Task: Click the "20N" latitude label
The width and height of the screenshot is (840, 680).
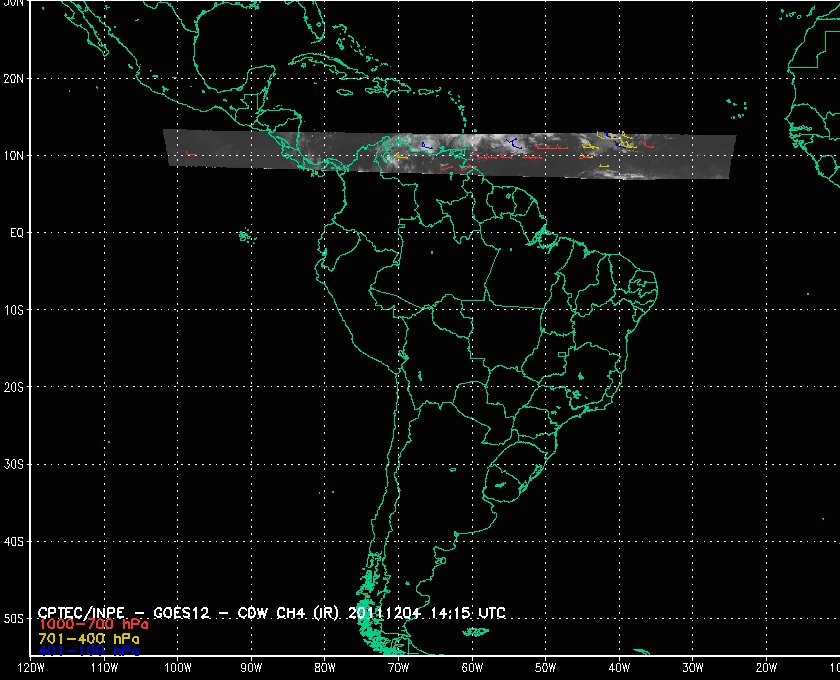Action: point(13,79)
